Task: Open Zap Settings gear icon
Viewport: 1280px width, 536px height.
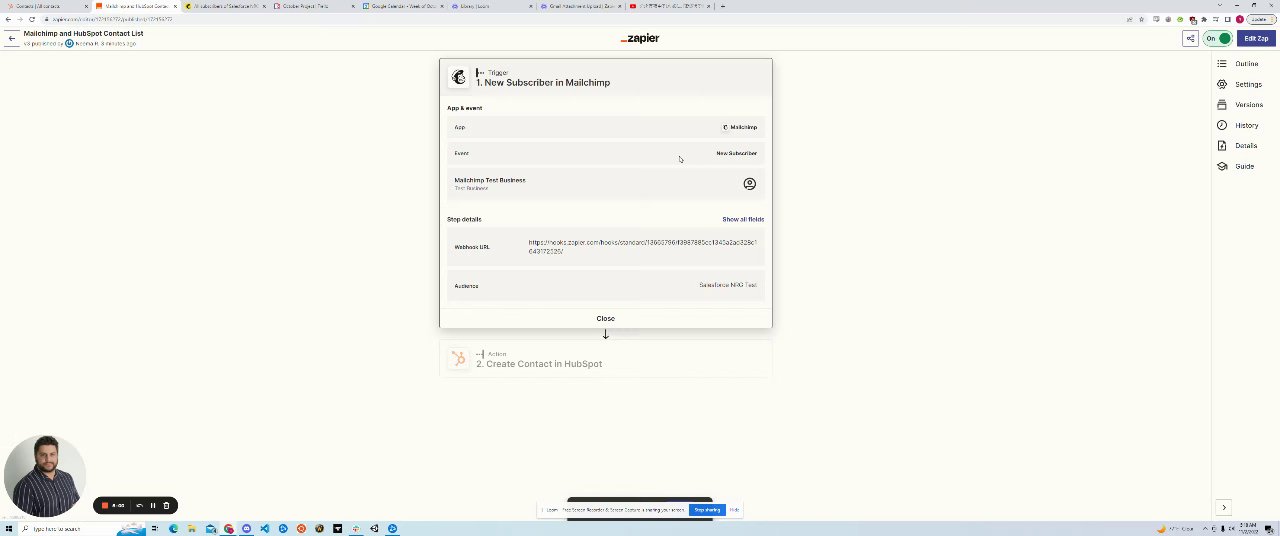Action: [x=1221, y=84]
